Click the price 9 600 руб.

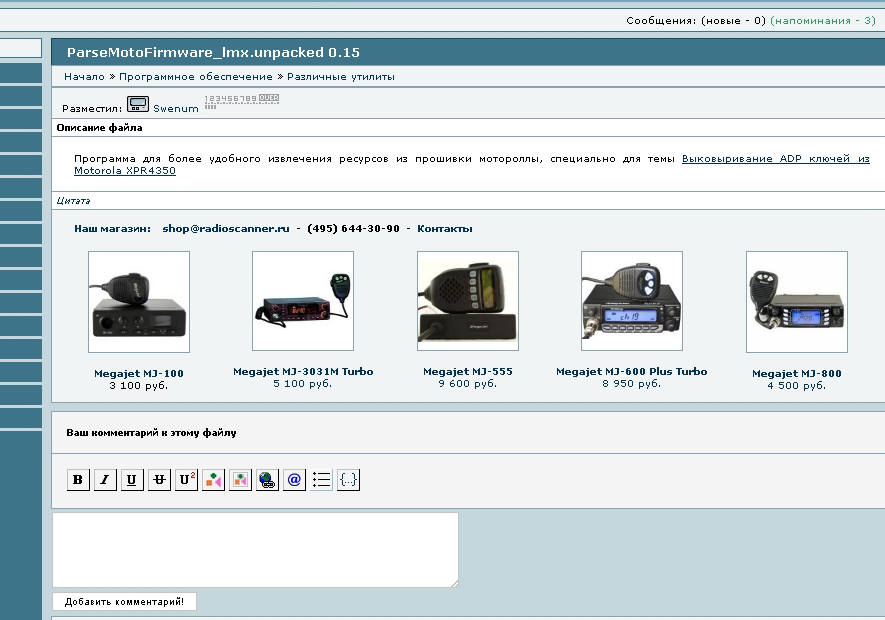[468, 383]
